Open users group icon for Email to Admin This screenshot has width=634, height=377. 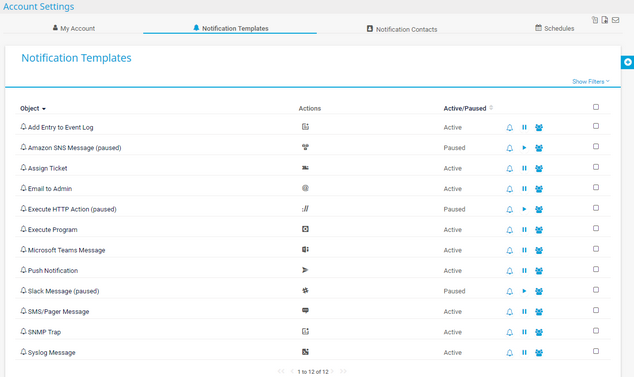(539, 189)
